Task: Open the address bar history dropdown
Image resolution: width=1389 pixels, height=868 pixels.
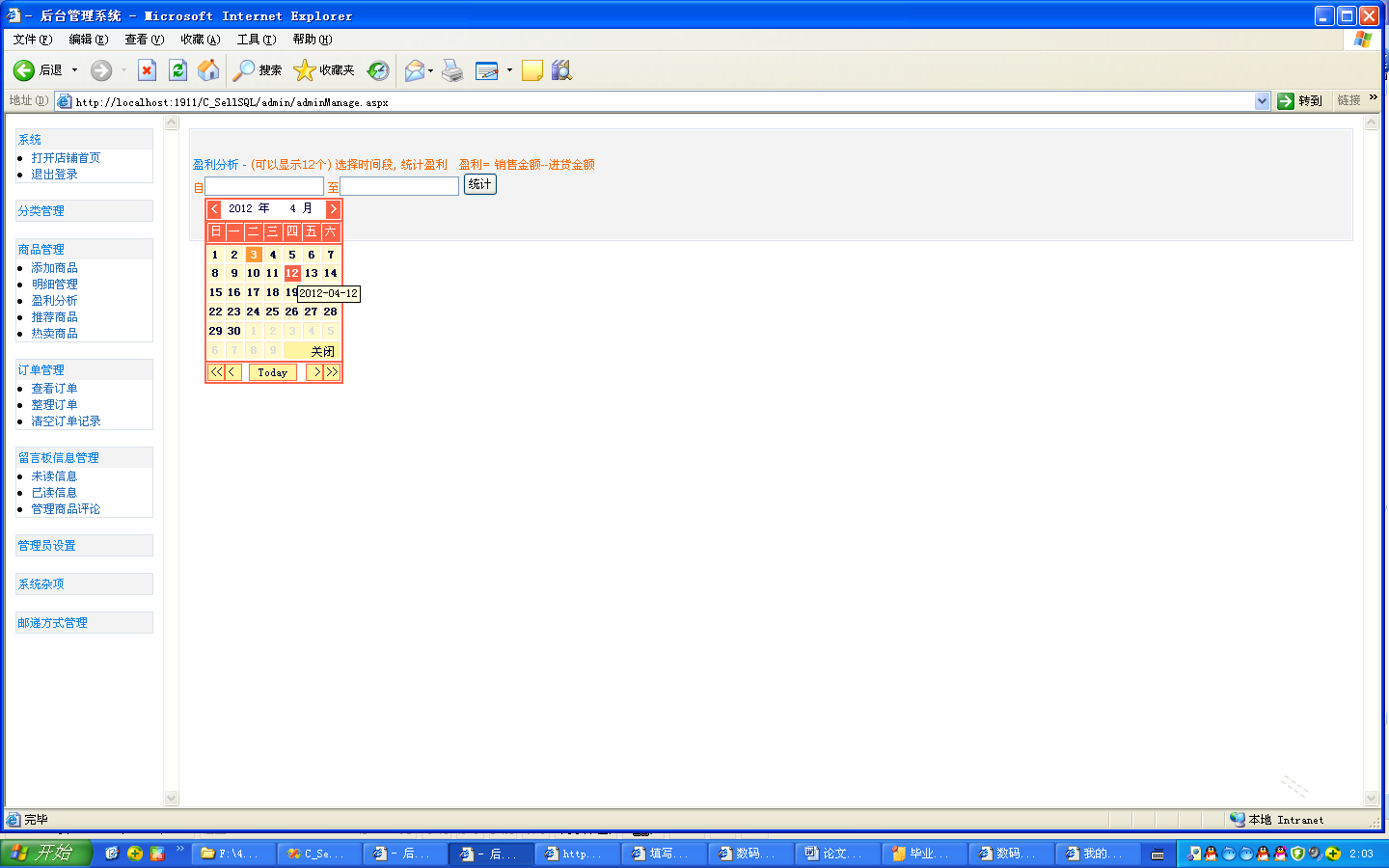Action: tap(1264, 100)
